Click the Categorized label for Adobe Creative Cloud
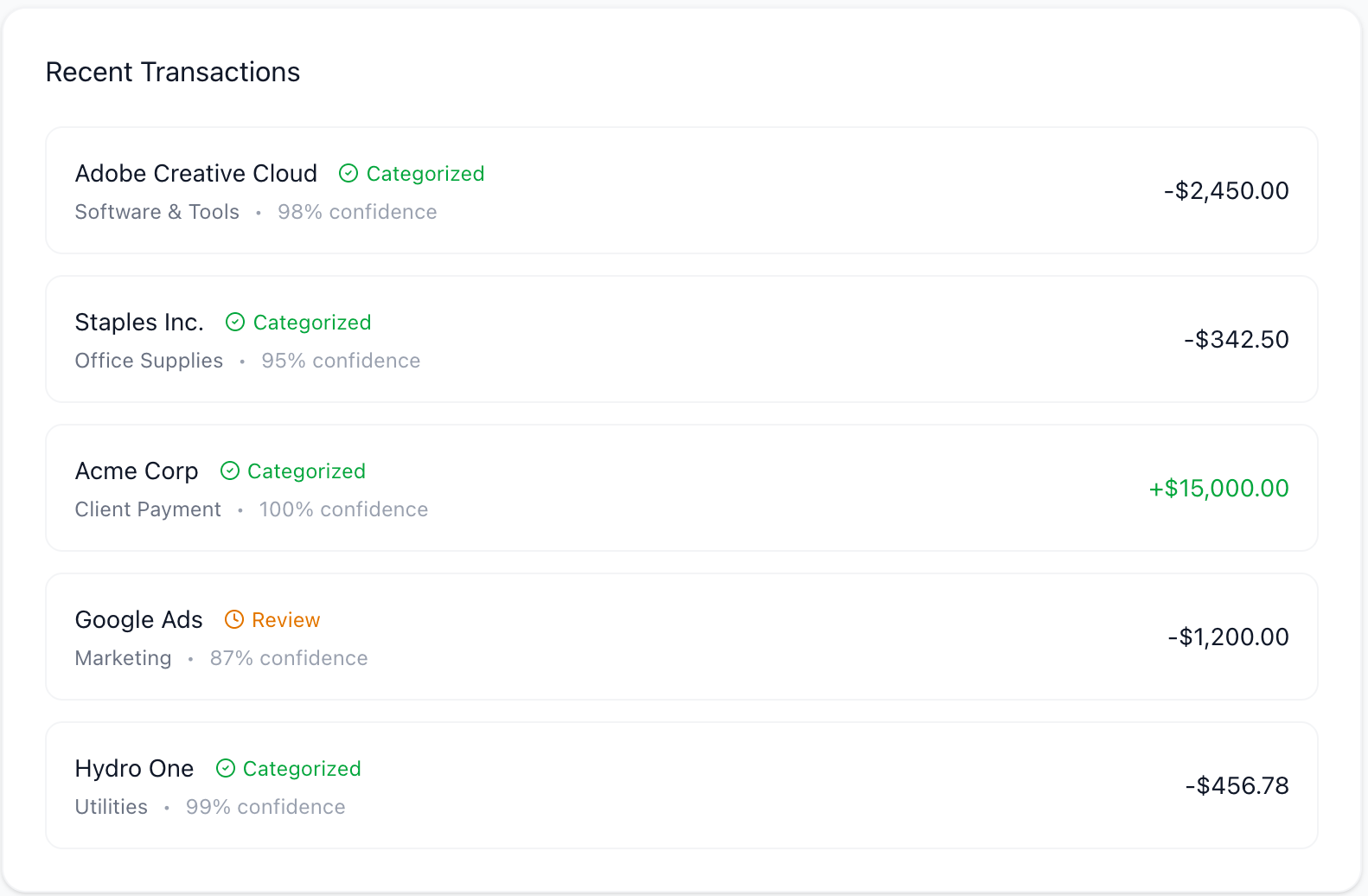This screenshot has width=1368, height=896. [425, 174]
